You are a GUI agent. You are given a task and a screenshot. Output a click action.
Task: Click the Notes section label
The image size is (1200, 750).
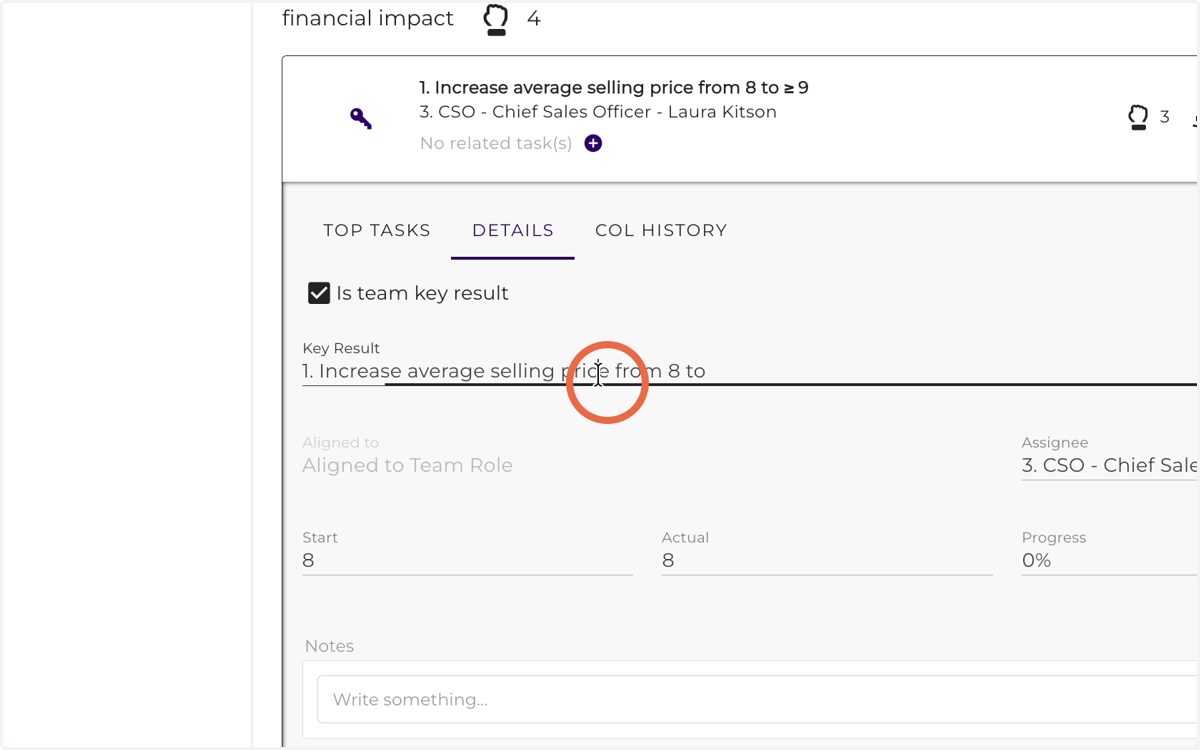pyautogui.click(x=329, y=646)
